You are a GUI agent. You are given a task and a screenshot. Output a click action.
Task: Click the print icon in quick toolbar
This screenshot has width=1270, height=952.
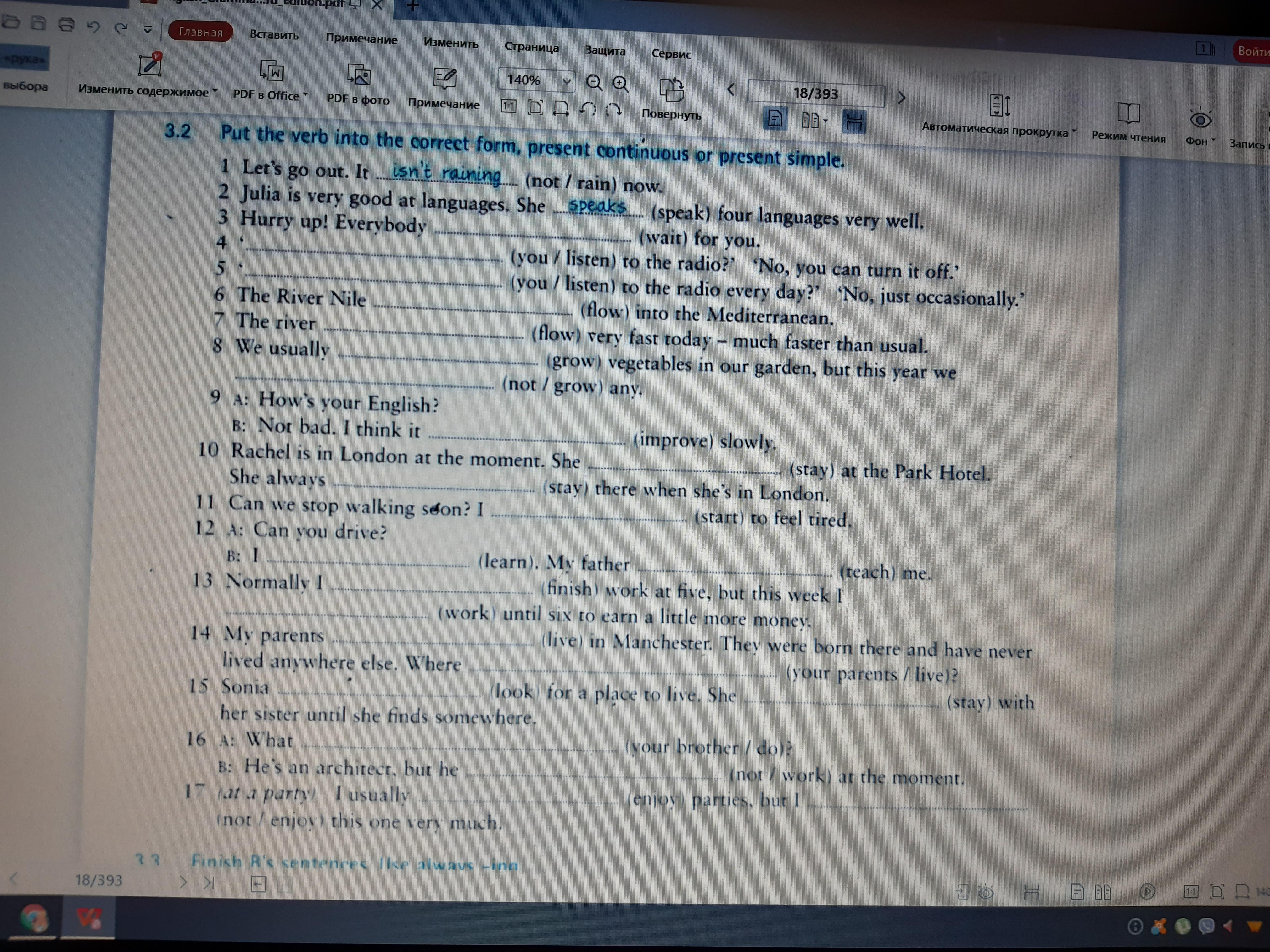point(67,25)
